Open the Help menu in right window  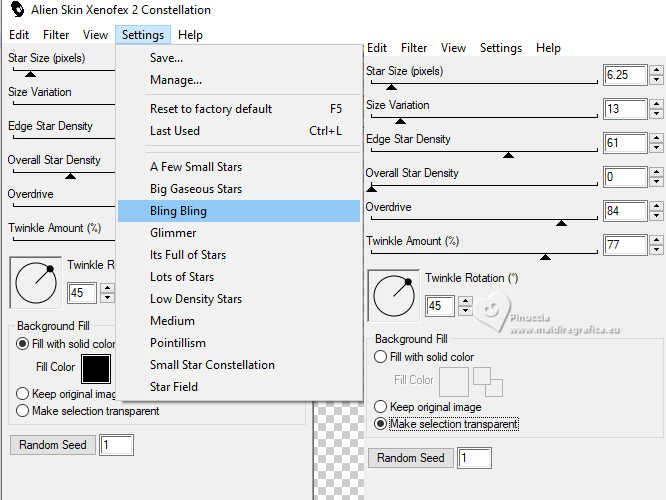[548, 48]
